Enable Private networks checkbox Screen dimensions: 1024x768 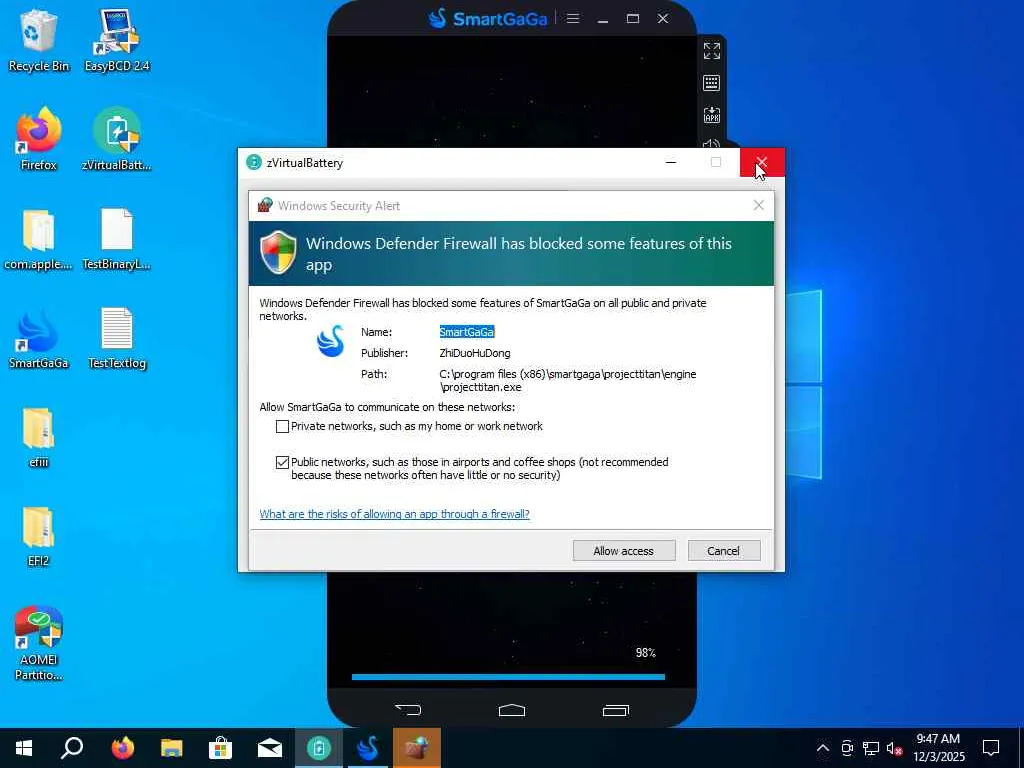click(x=282, y=426)
